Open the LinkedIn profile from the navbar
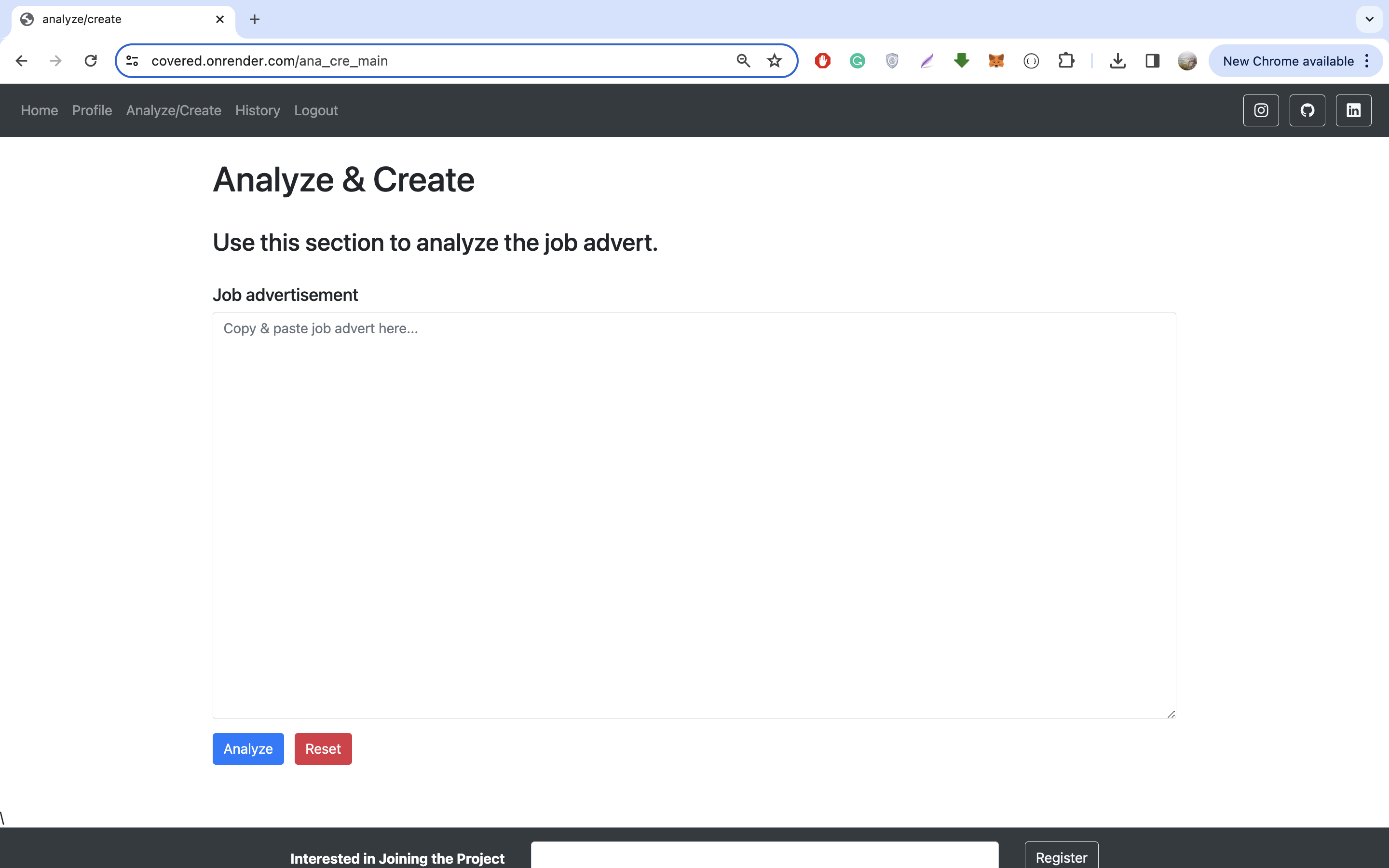Screen dimensions: 1389x868 (1353, 110)
